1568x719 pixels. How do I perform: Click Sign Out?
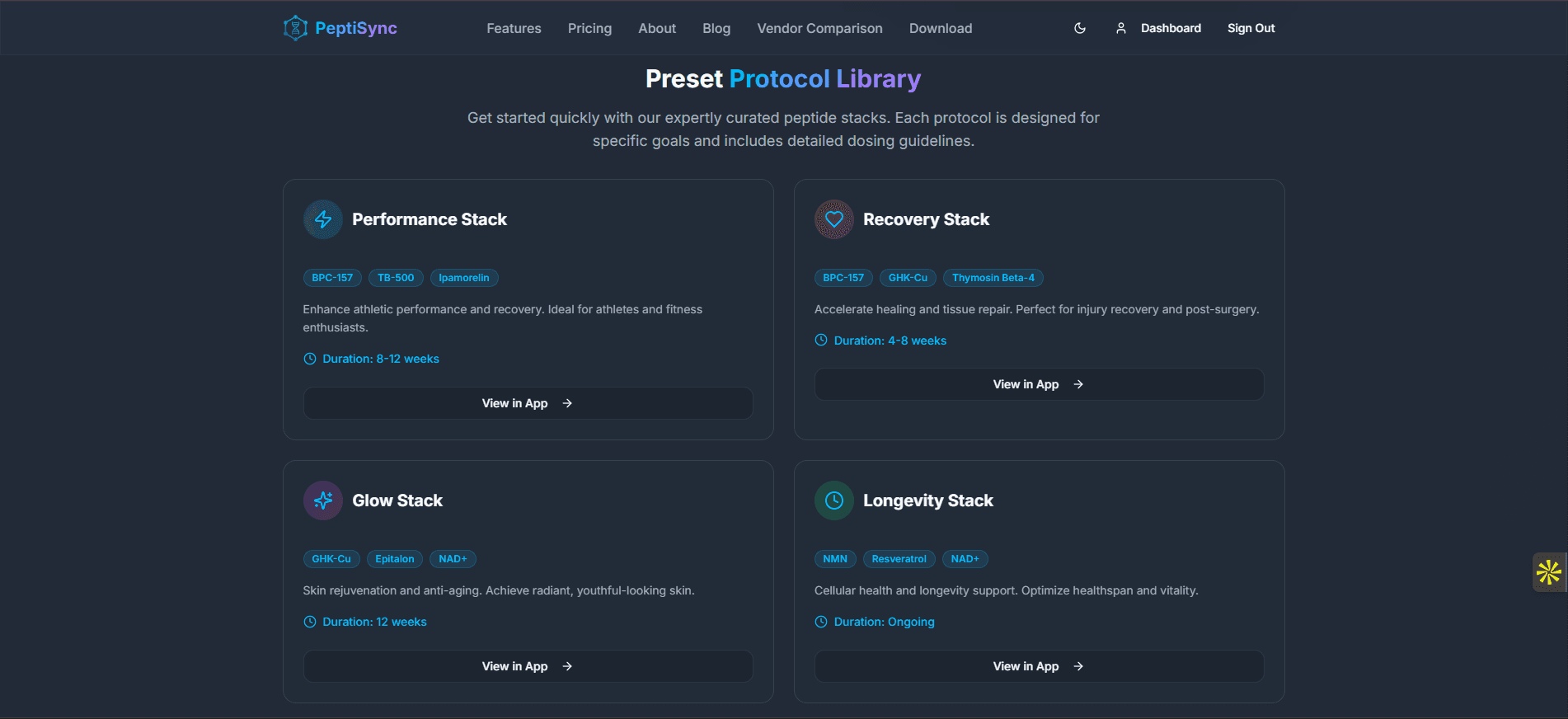pyautogui.click(x=1251, y=28)
